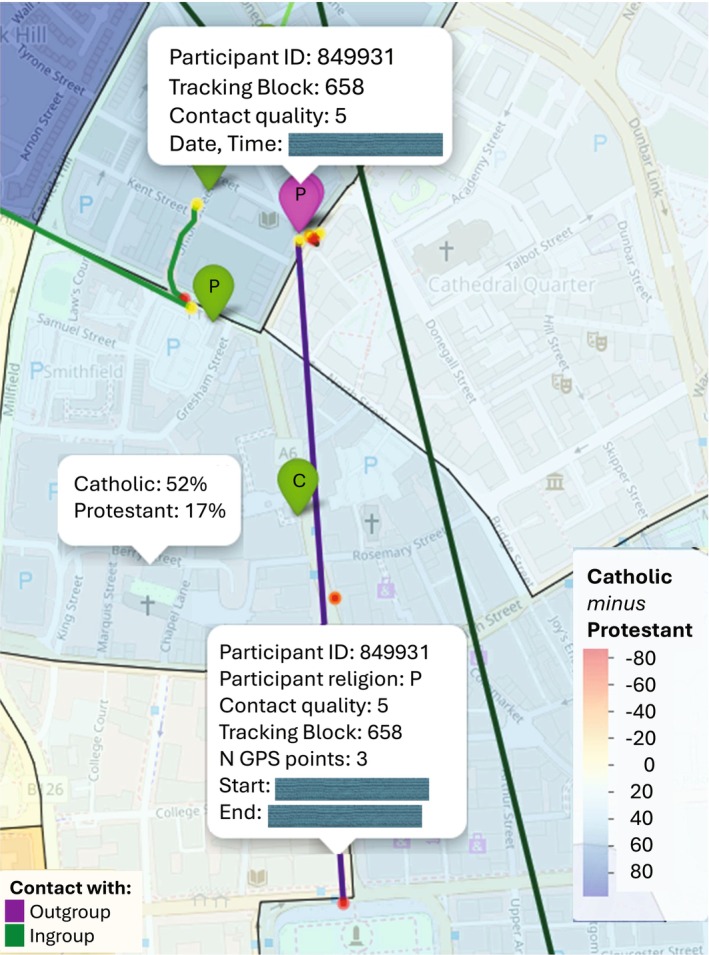
Task: Click the Tracking Block: 658 text in top popup
Action: (x=266, y=86)
